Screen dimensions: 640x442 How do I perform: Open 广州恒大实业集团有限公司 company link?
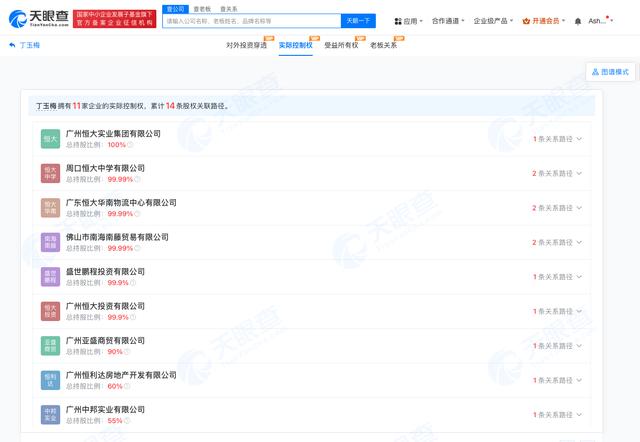pos(113,133)
